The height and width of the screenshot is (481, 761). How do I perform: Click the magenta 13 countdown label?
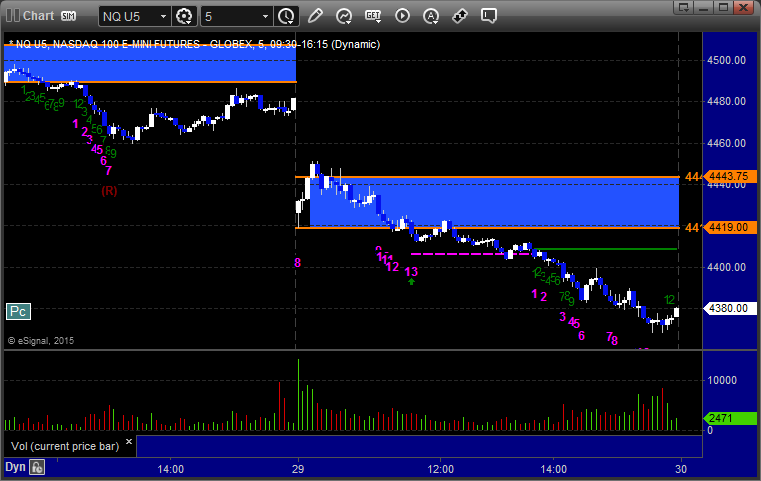411,272
